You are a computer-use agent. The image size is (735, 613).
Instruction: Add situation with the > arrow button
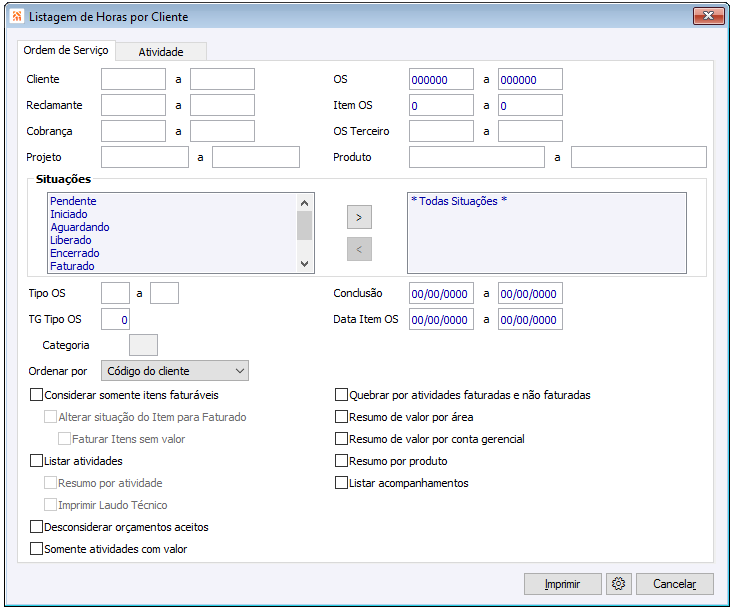pyautogui.click(x=359, y=217)
